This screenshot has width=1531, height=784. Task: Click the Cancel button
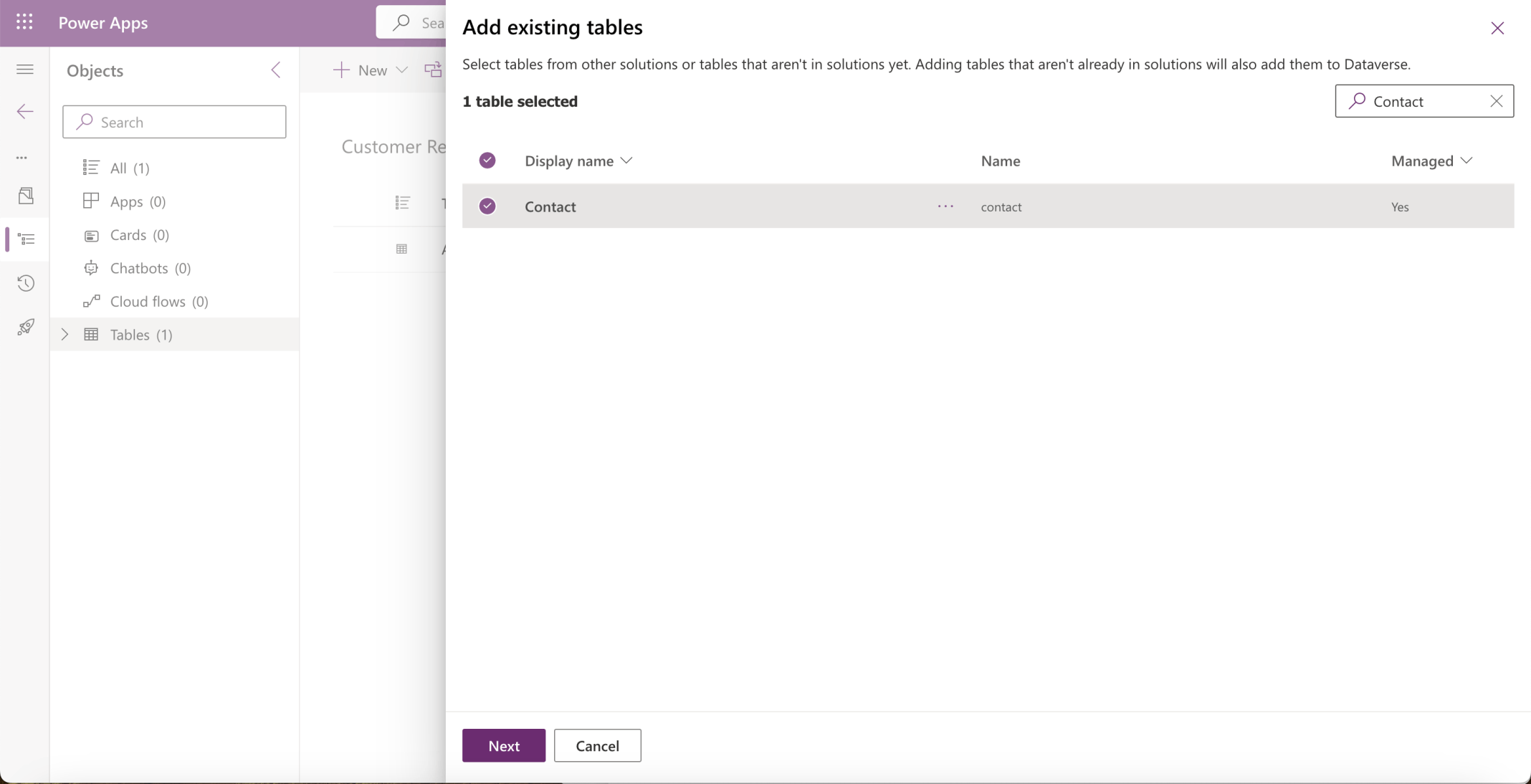click(597, 745)
